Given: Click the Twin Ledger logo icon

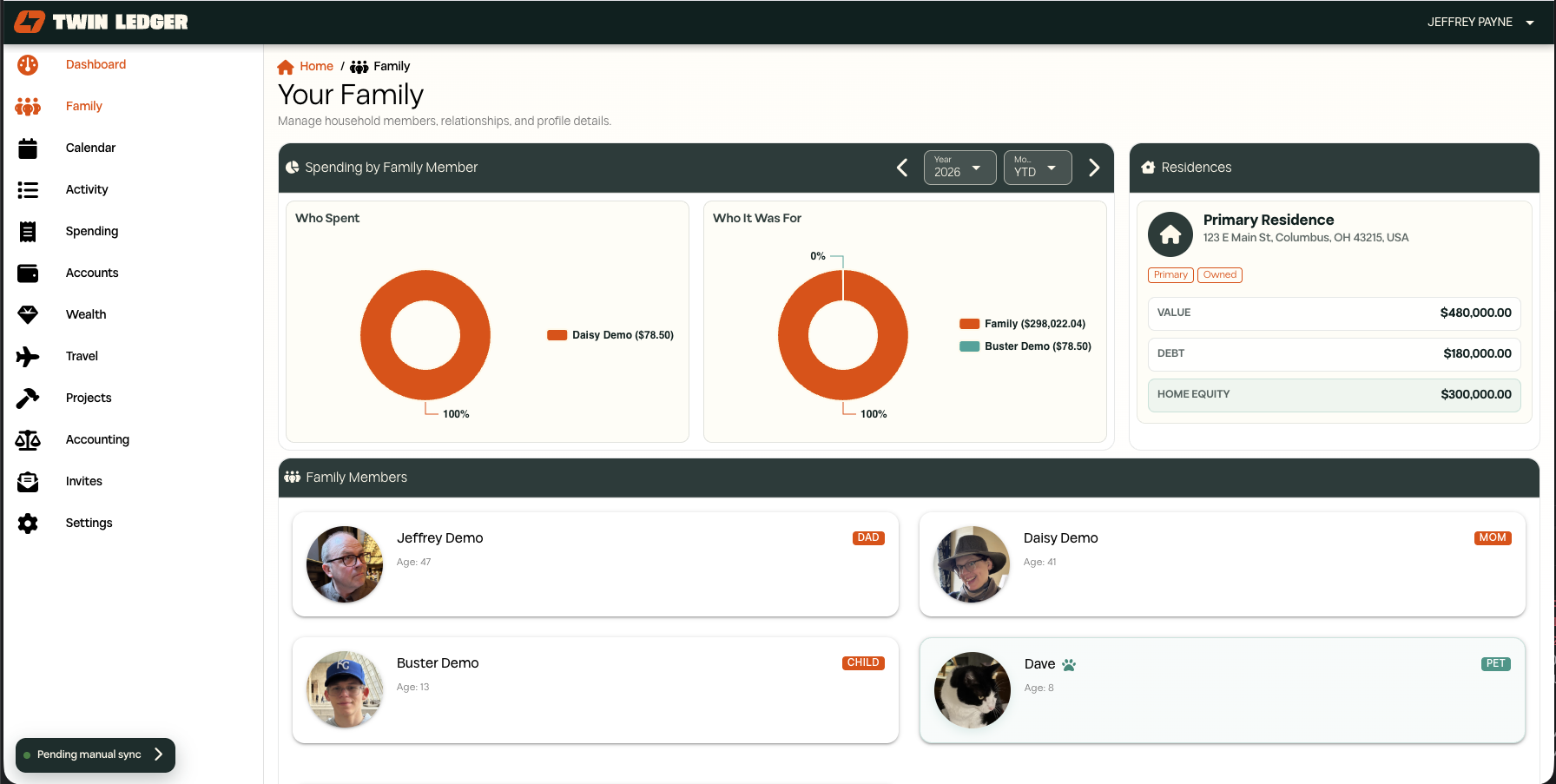Looking at the screenshot, I should click(30, 22).
